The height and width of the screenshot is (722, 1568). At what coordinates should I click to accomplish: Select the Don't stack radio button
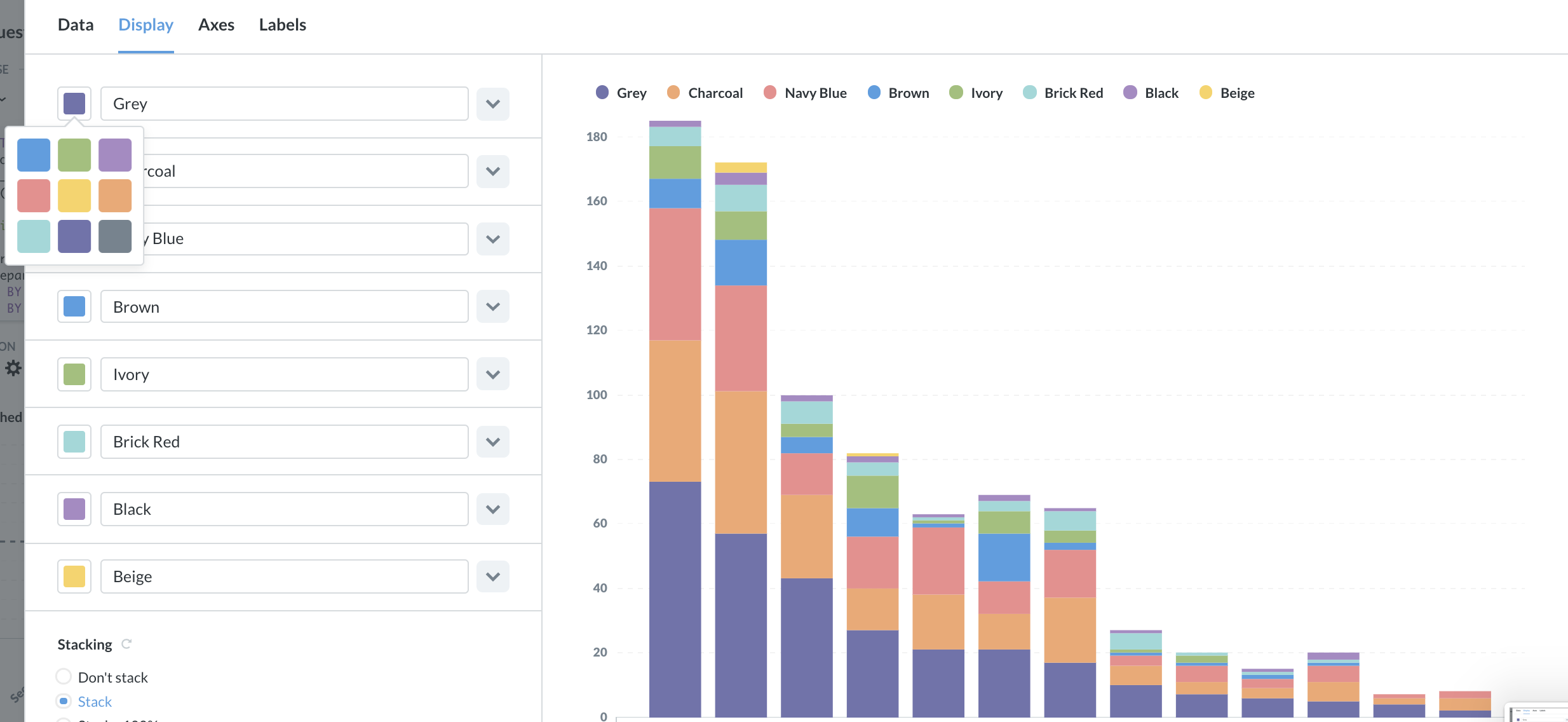tap(63, 676)
